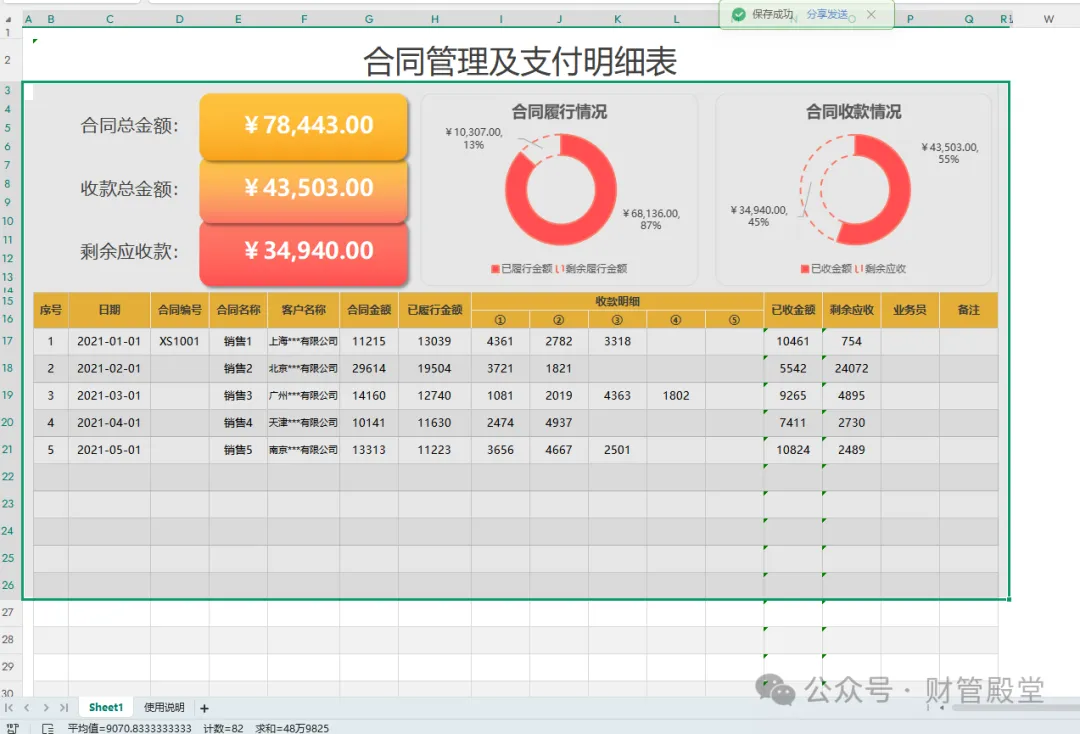
Task: Select the cell 上海***有限公司
Action: pos(303,341)
